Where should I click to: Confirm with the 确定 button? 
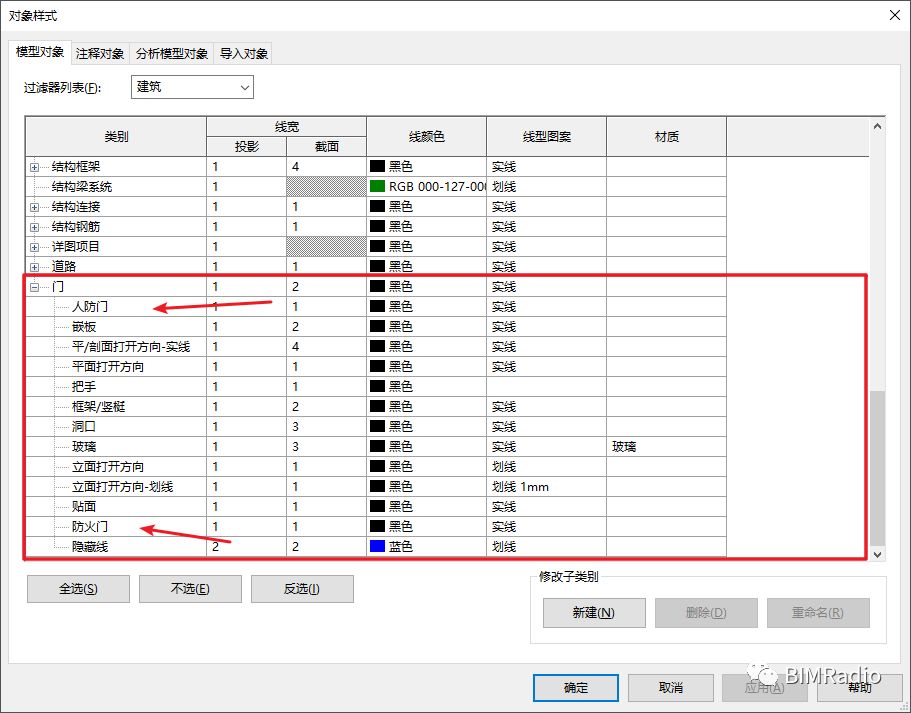click(x=576, y=688)
